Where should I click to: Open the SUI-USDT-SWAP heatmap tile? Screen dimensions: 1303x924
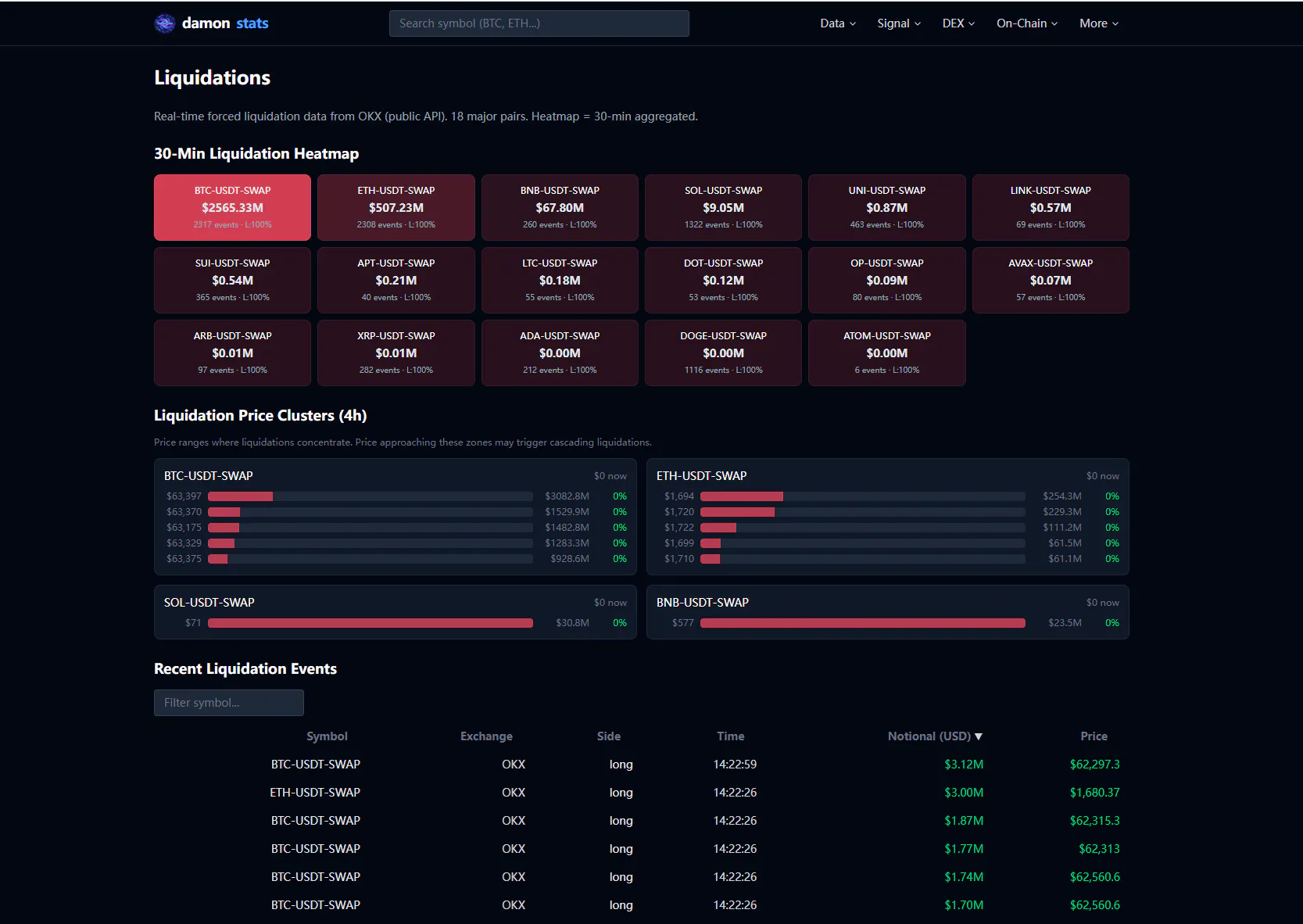232,280
